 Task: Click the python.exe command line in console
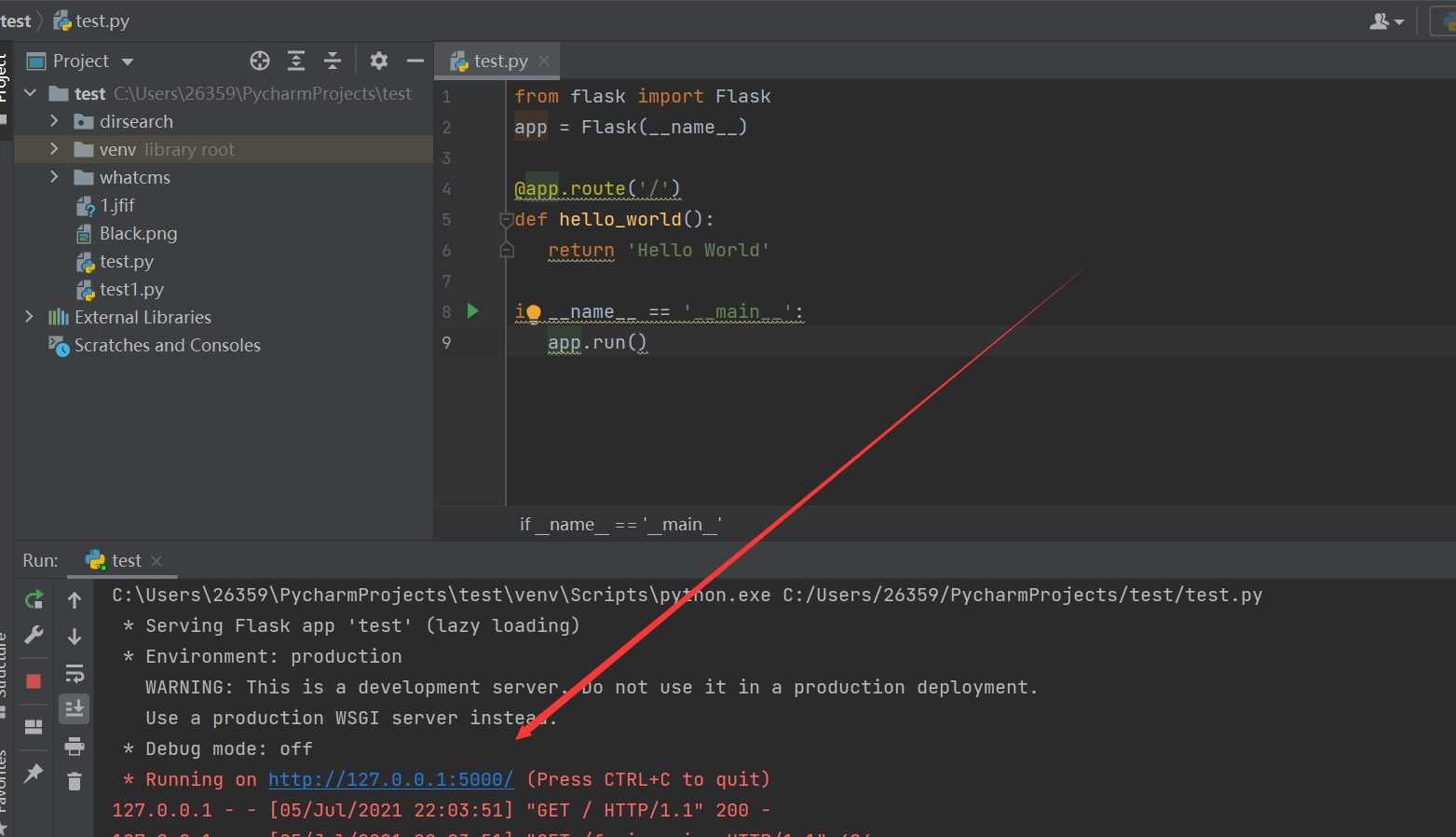(687, 595)
